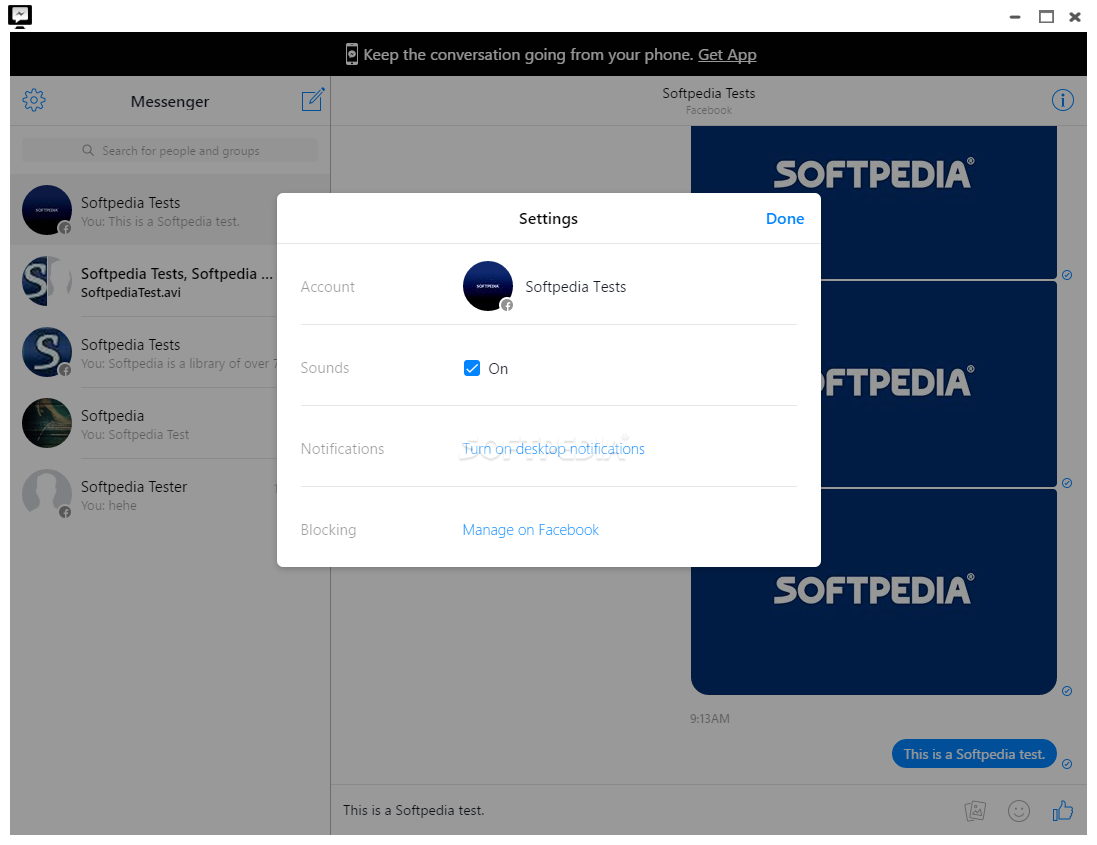1097x845 pixels.
Task: Open the settings gear in Messenger sidebar
Action: click(34, 100)
